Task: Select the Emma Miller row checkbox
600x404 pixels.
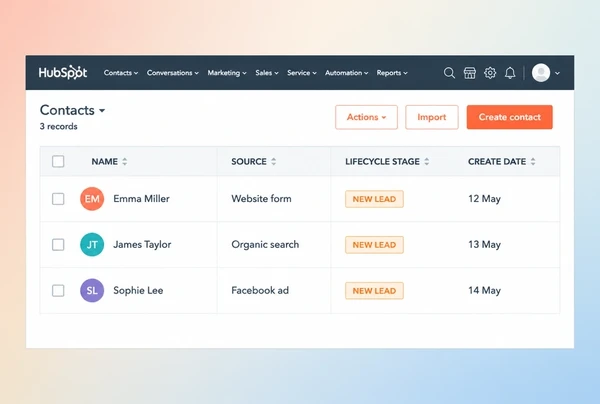Action: click(58, 199)
